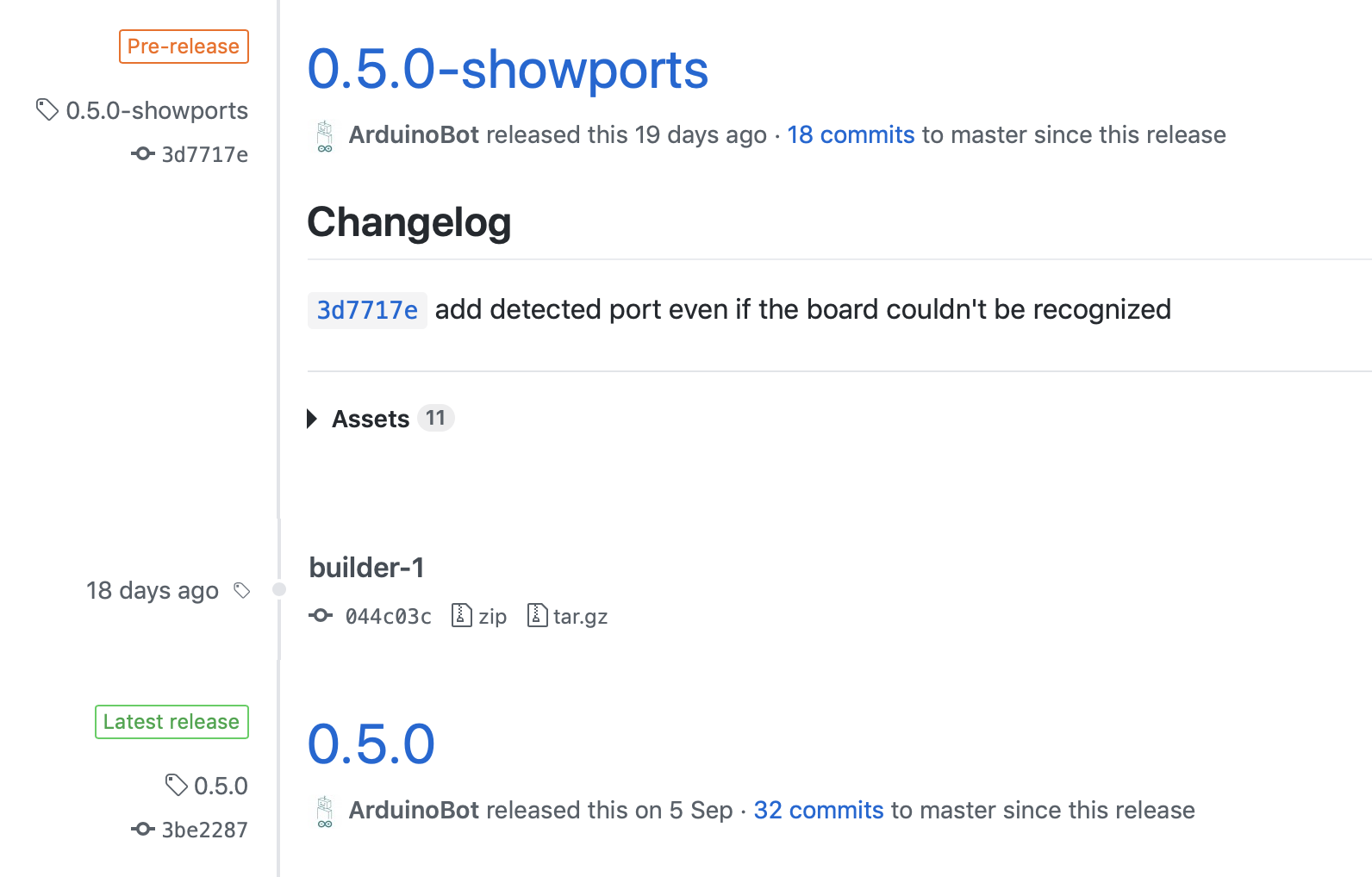Click the commit icon beside 044c03c
Viewport: 1372px width, 877px height.
coord(321,616)
